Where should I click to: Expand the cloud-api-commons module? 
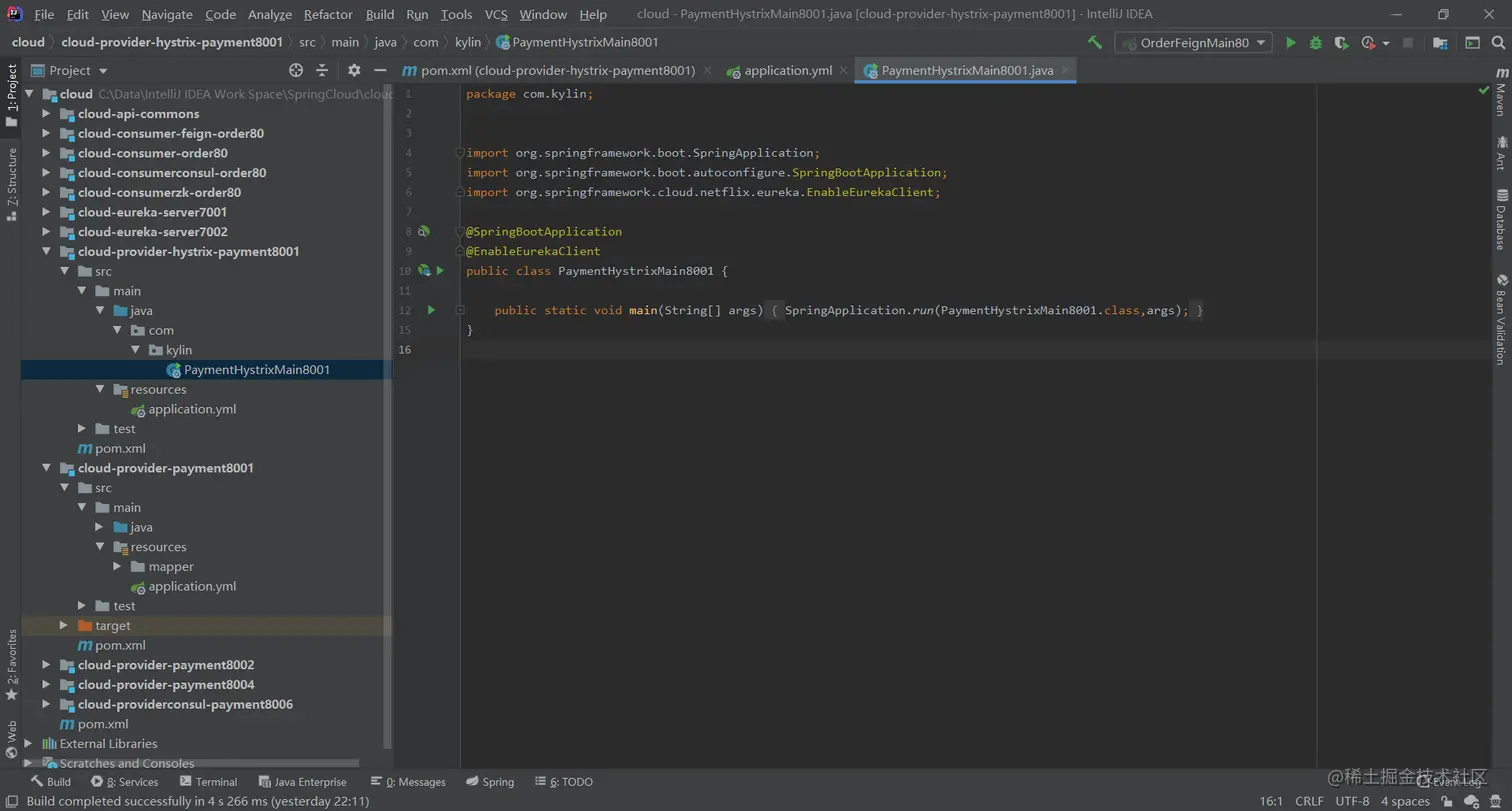[46, 114]
